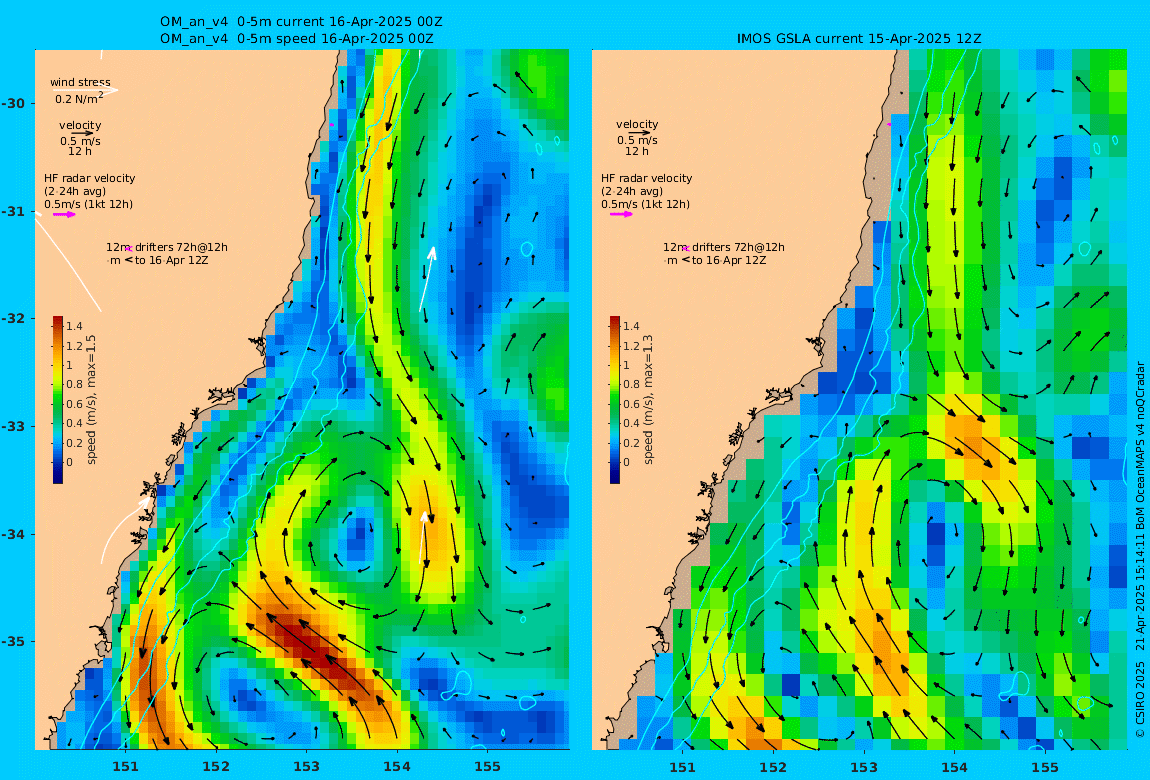Click the -34 latitude axis label
Screen dimensions: 1150x780
tap(12, 534)
